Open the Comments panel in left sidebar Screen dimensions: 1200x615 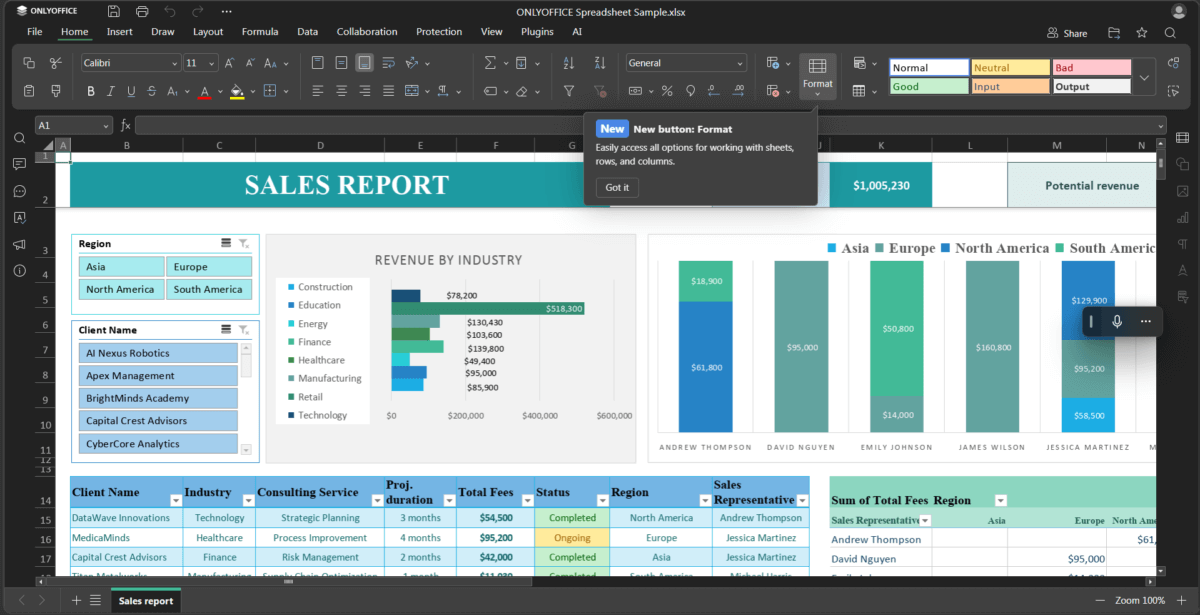pyautogui.click(x=19, y=164)
